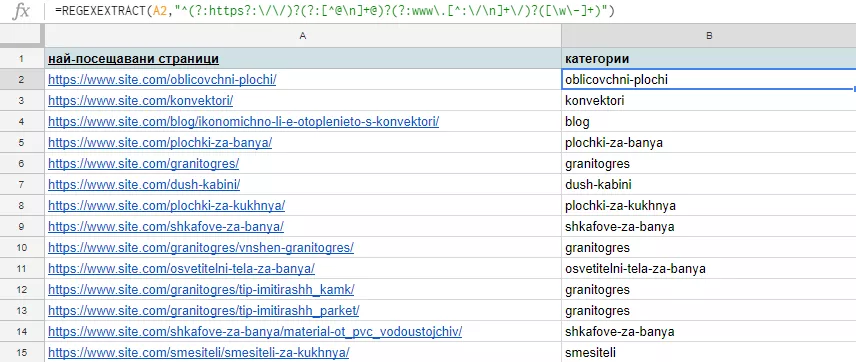Select row header 6
This screenshot has height=362, width=856.
[x=21, y=164]
